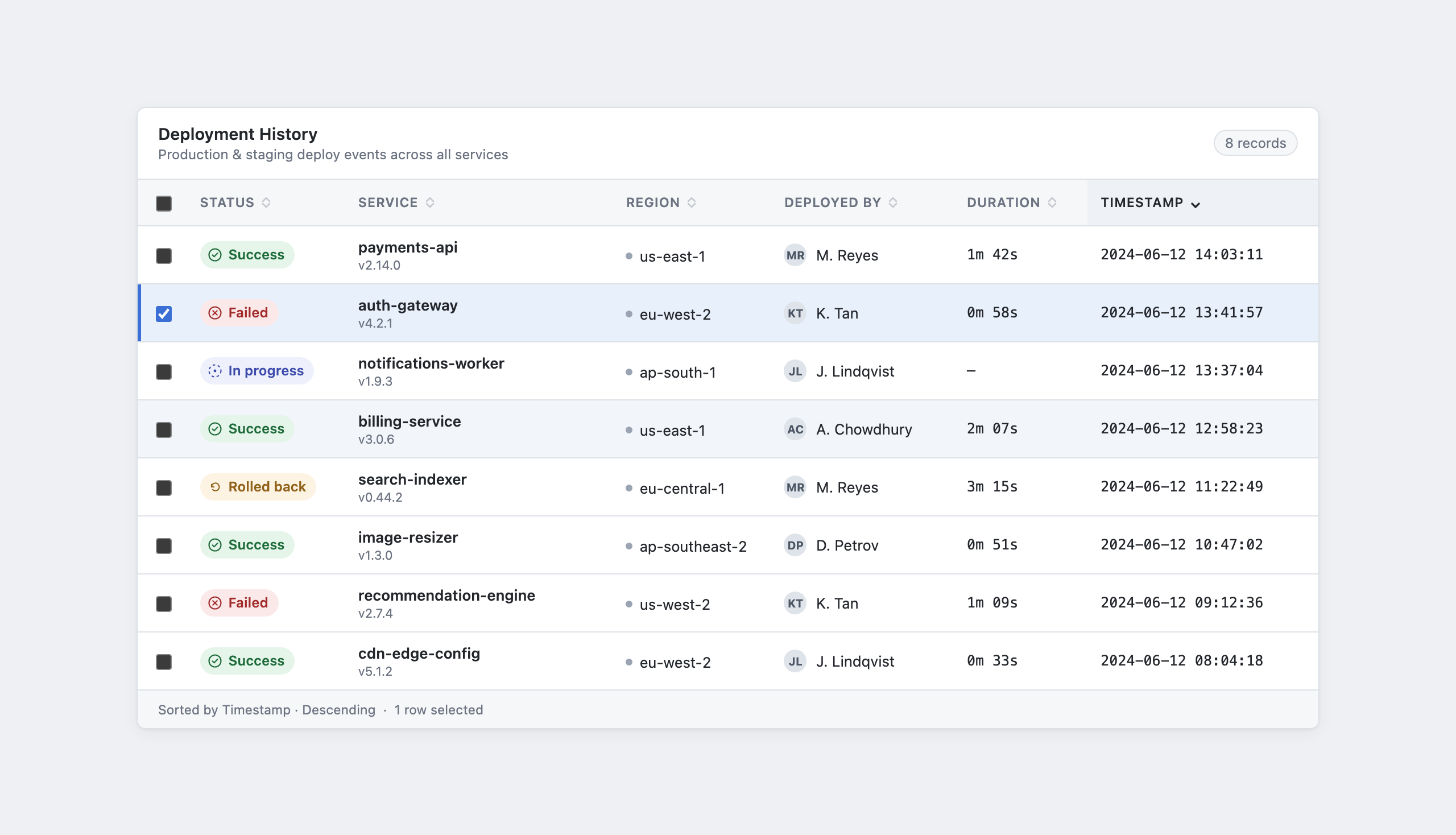This screenshot has width=1456, height=835.
Task: Toggle Timestamp sort direction chevron
Action: [1196, 204]
